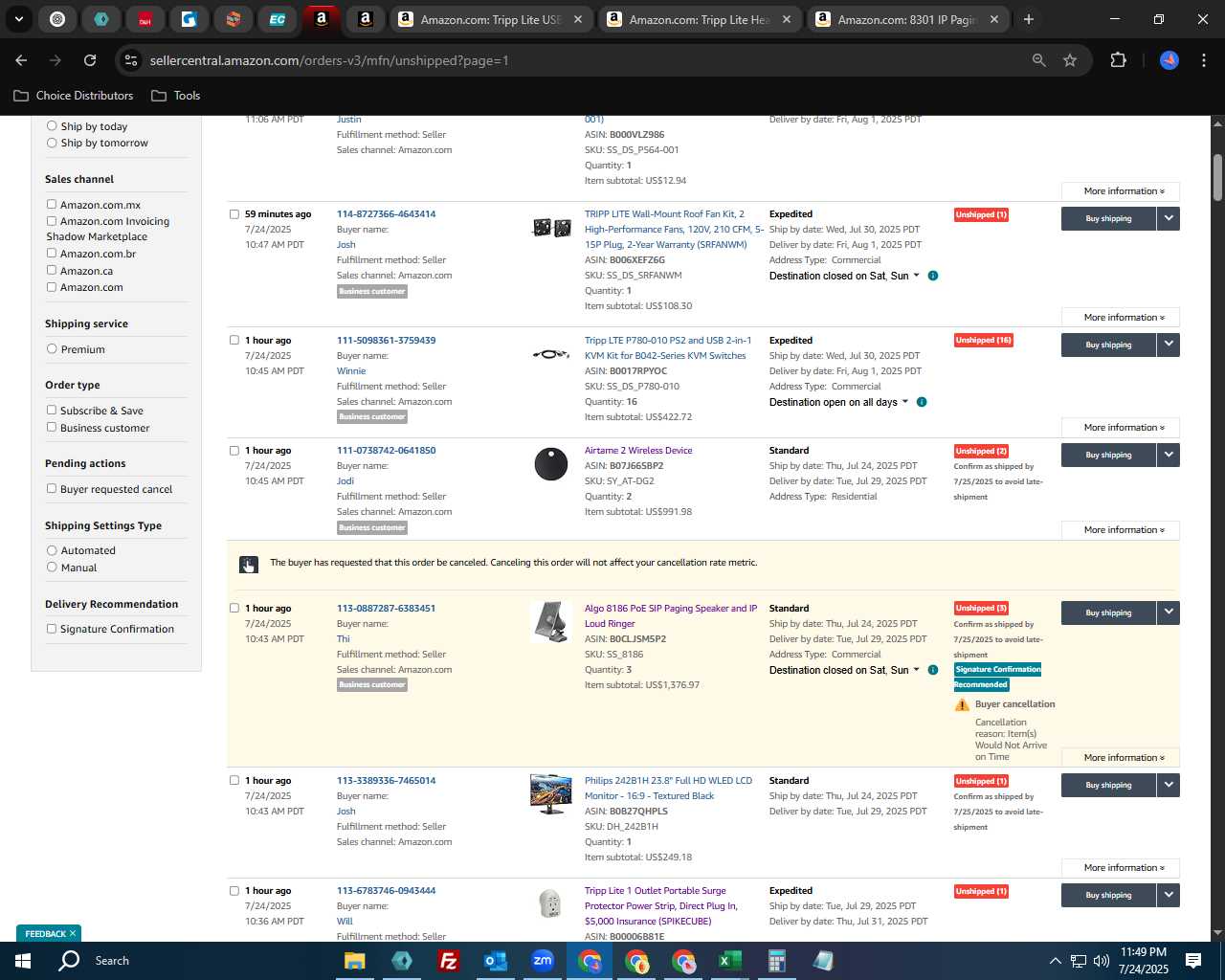The image size is (1225, 980).
Task: Open the Chrome profile avatar
Action: 1169,60
